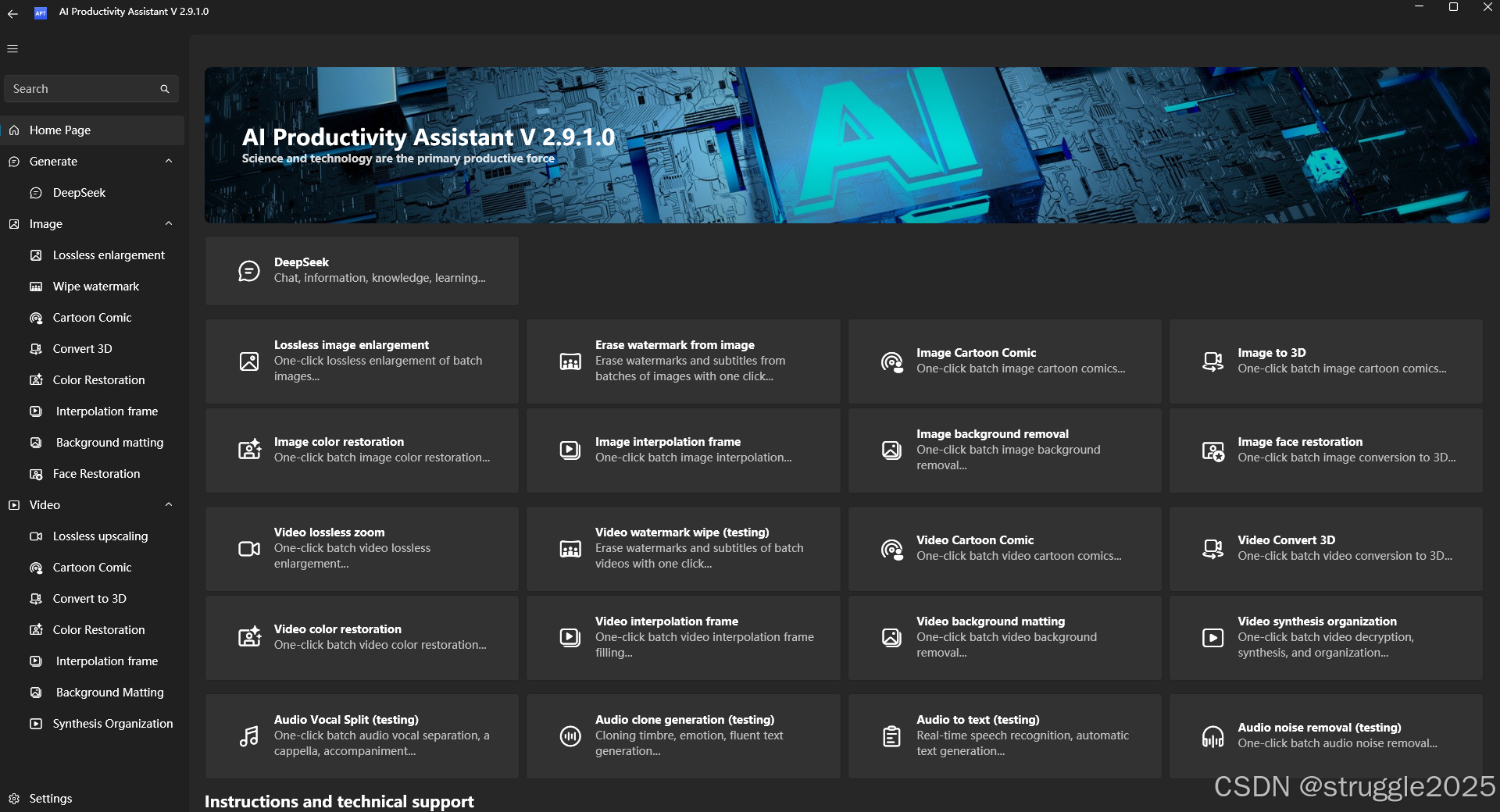This screenshot has width=1500, height=812.
Task: Click the app logo in title bar
Action: coord(41,12)
